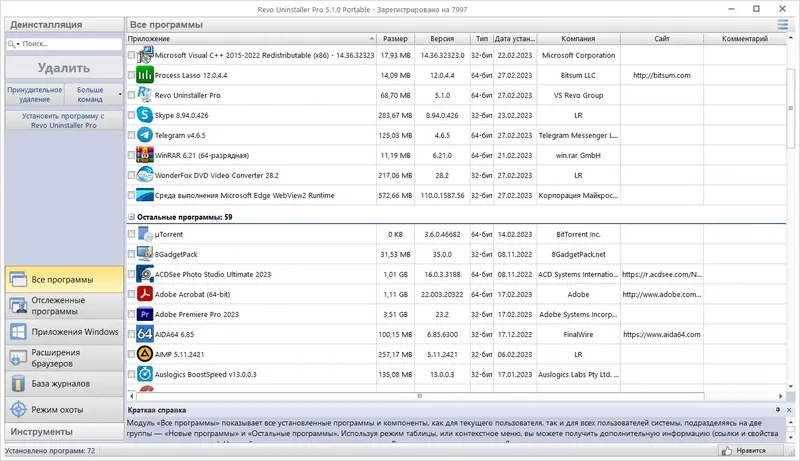
Task: Open the hamburger menu at top right
Action: coord(782,24)
